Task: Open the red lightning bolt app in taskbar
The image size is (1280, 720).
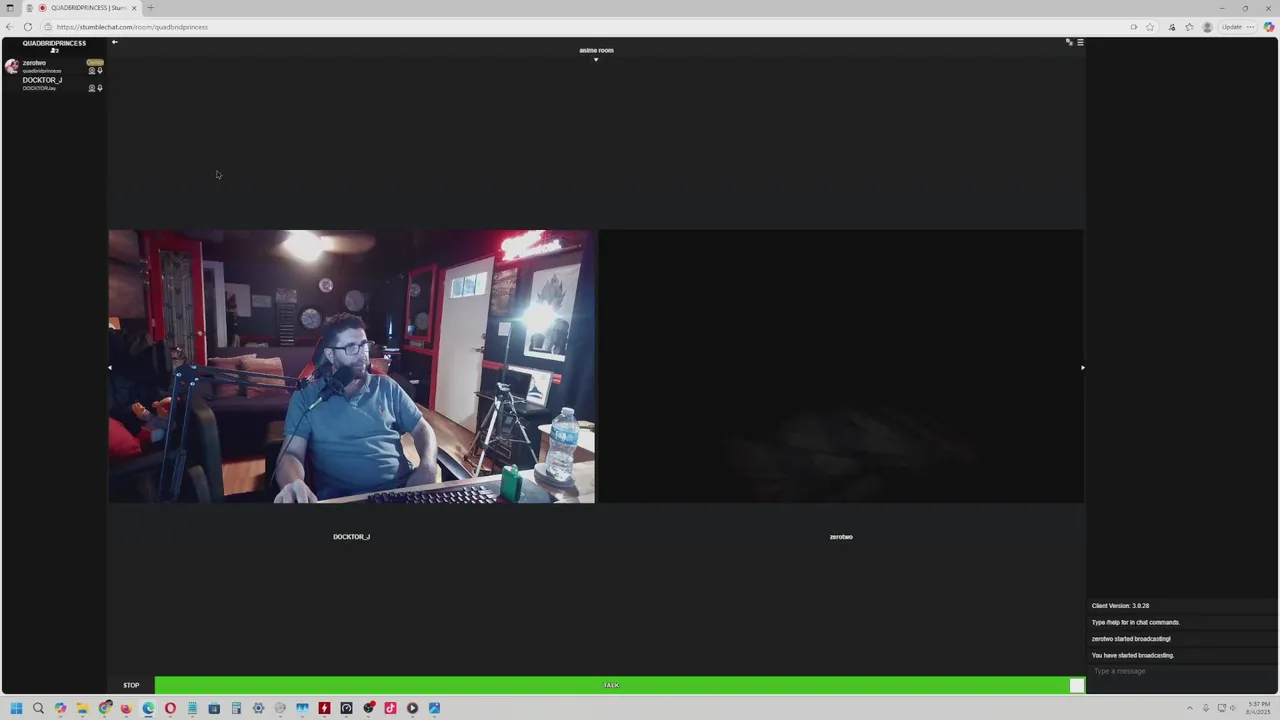Action: pos(324,708)
